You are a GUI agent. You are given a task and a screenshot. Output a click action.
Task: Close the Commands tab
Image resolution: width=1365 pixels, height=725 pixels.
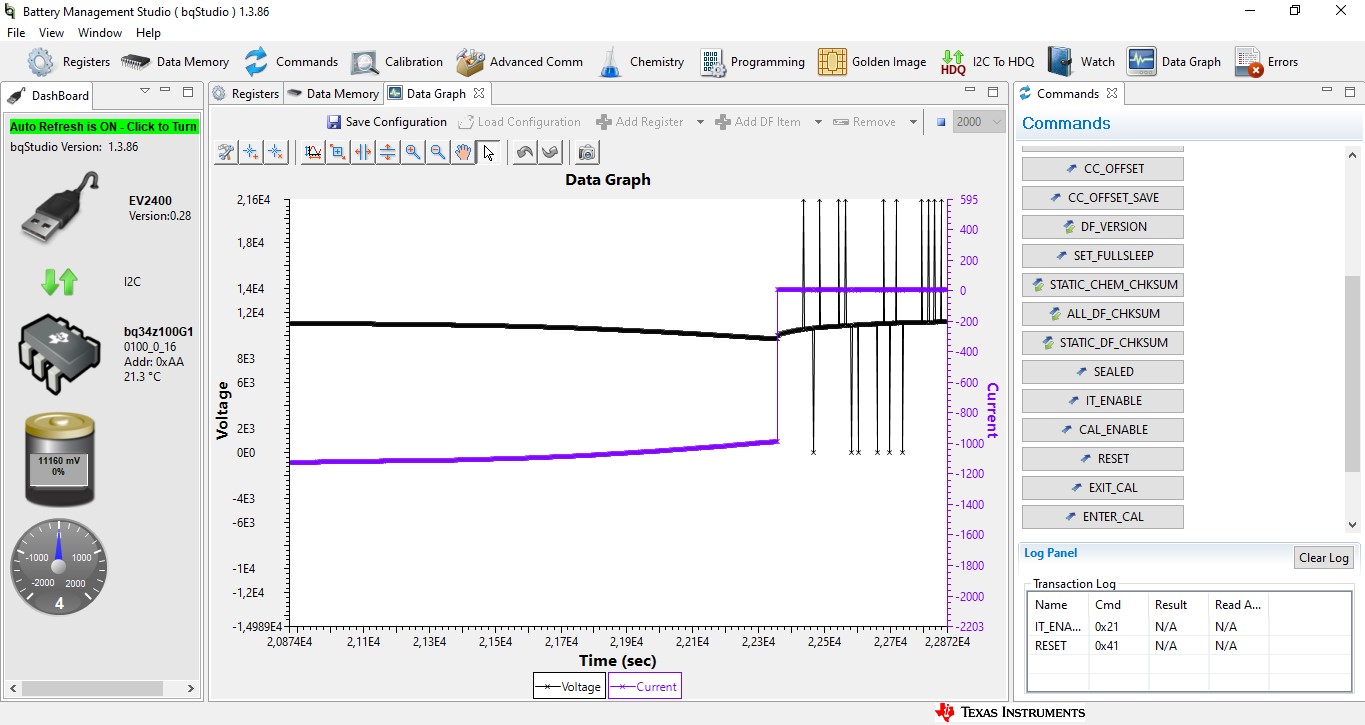tap(1112, 93)
